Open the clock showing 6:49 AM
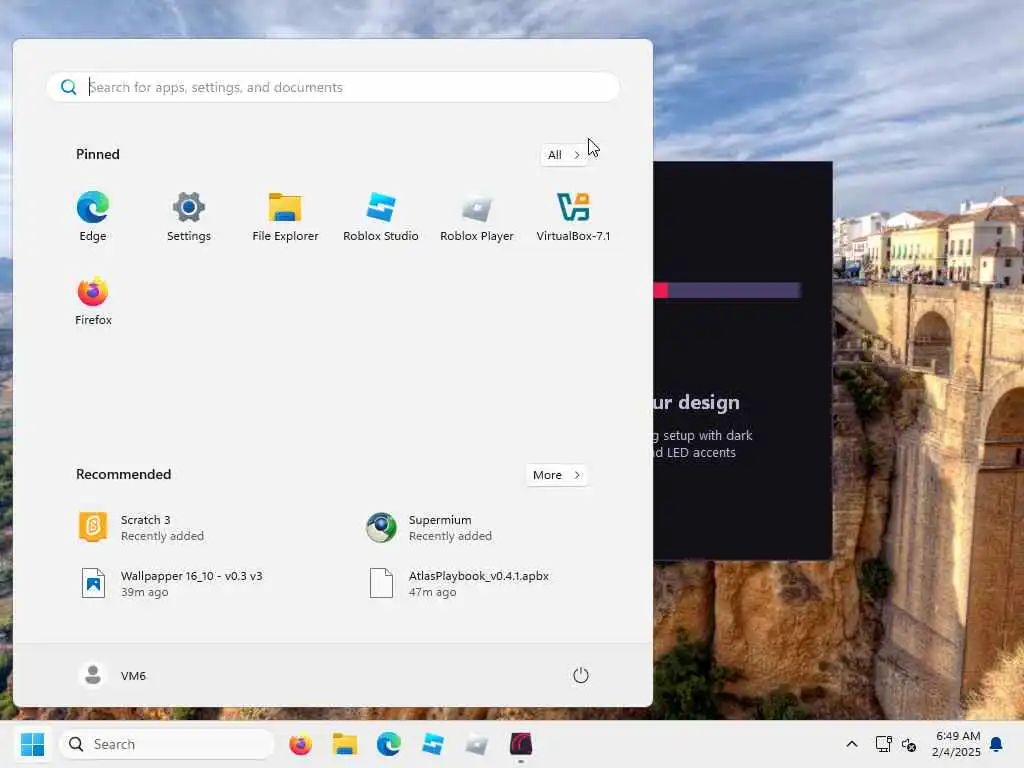Image resolution: width=1024 pixels, height=768 pixels. pyautogui.click(x=956, y=744)
